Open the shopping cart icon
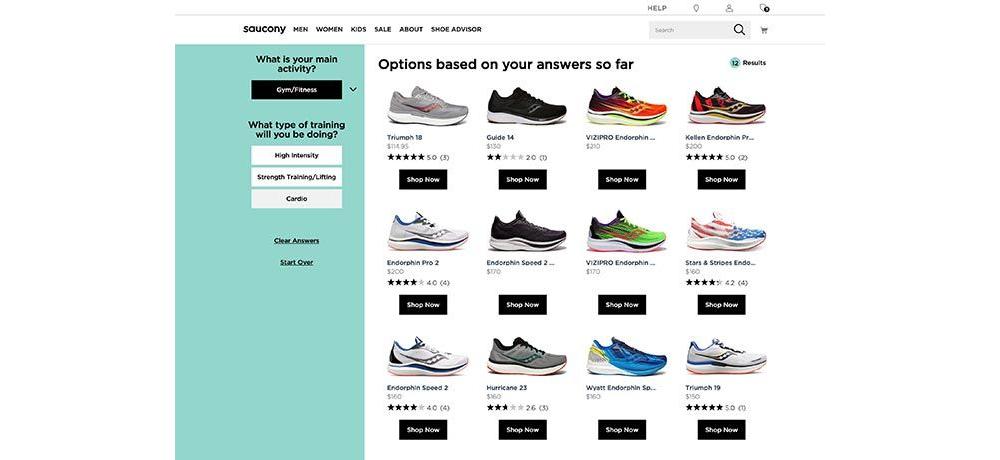 point(764,30)
